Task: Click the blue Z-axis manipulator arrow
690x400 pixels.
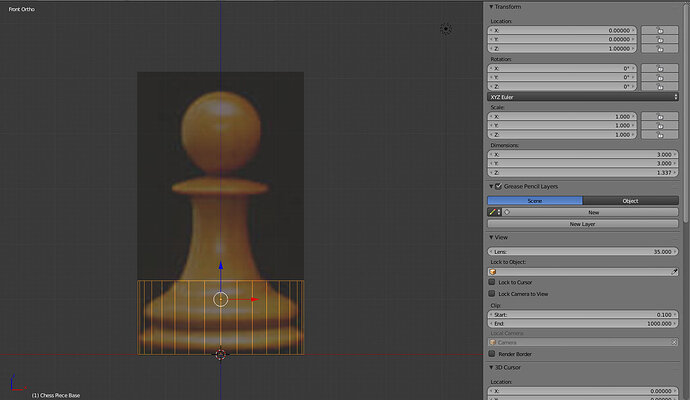Action: click(x=221, y=266)
